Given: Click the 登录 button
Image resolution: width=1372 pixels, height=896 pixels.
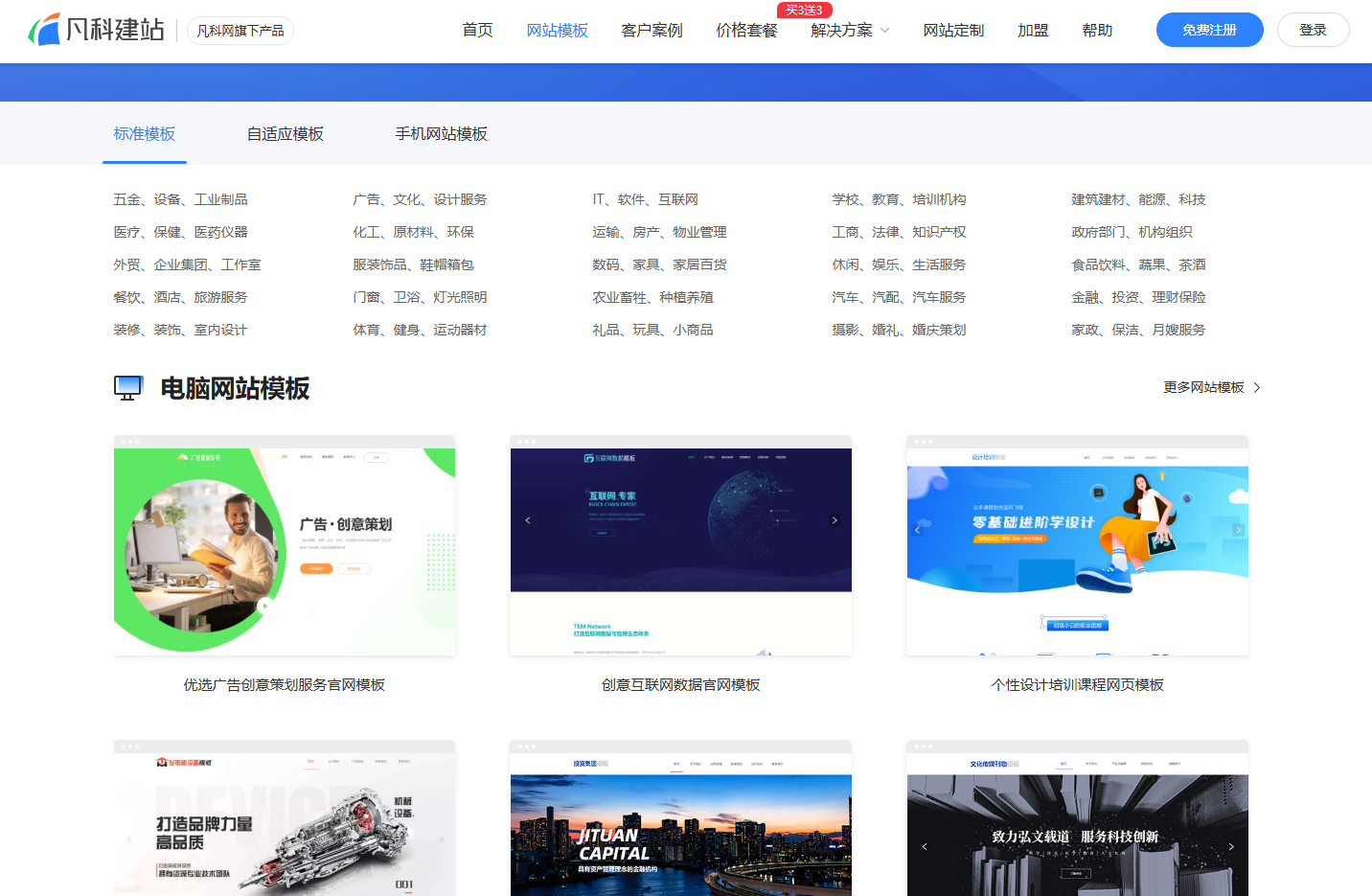Looking at the screenshot, I should (1314, 30).
